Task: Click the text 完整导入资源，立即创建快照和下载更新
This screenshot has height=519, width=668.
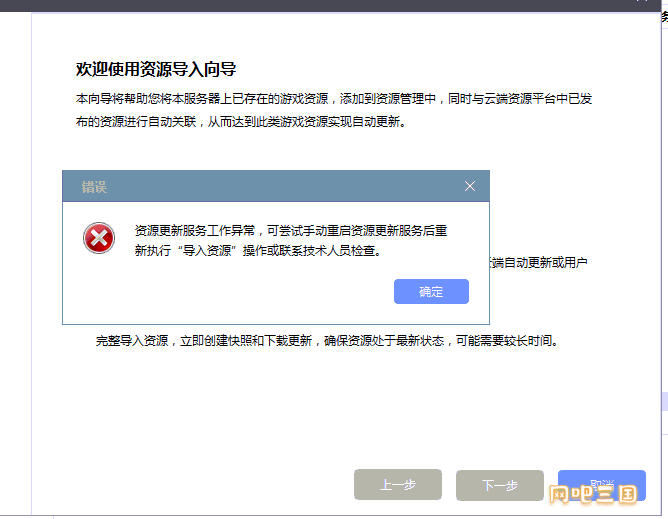Action: pyautogui.click(x=204, y=341)
